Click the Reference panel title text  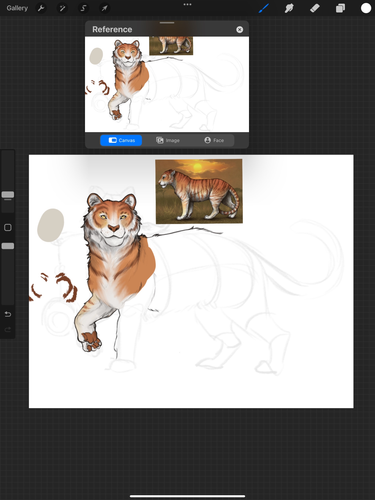[112, 29]
